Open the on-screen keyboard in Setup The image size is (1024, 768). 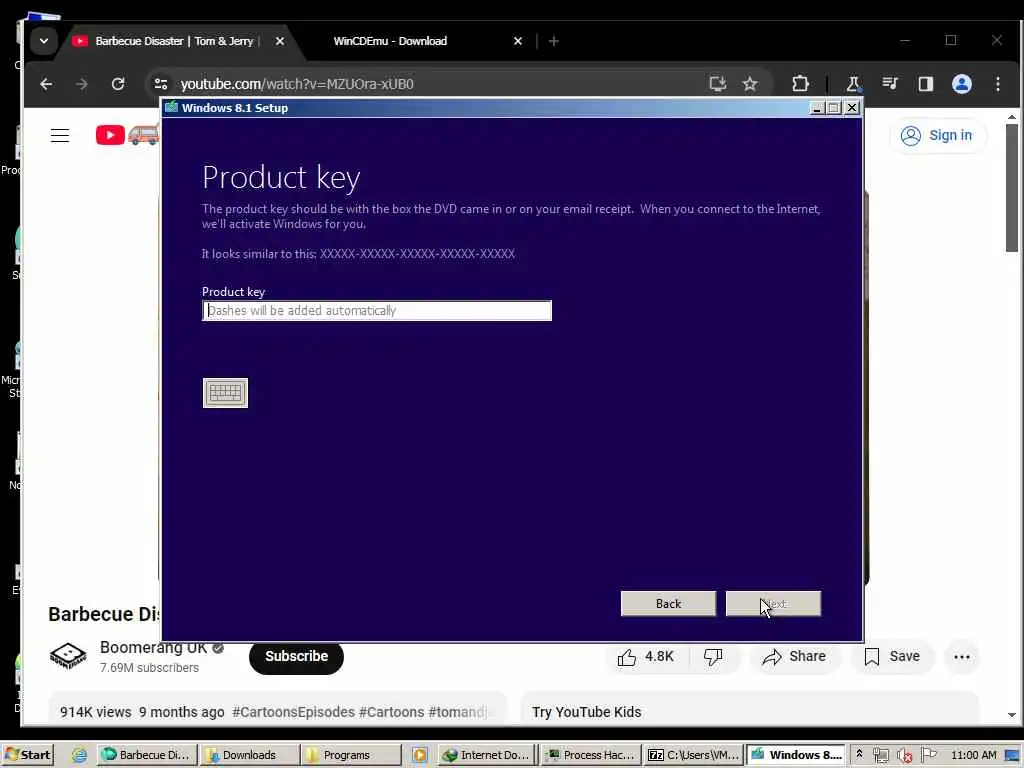click(225, 392)
